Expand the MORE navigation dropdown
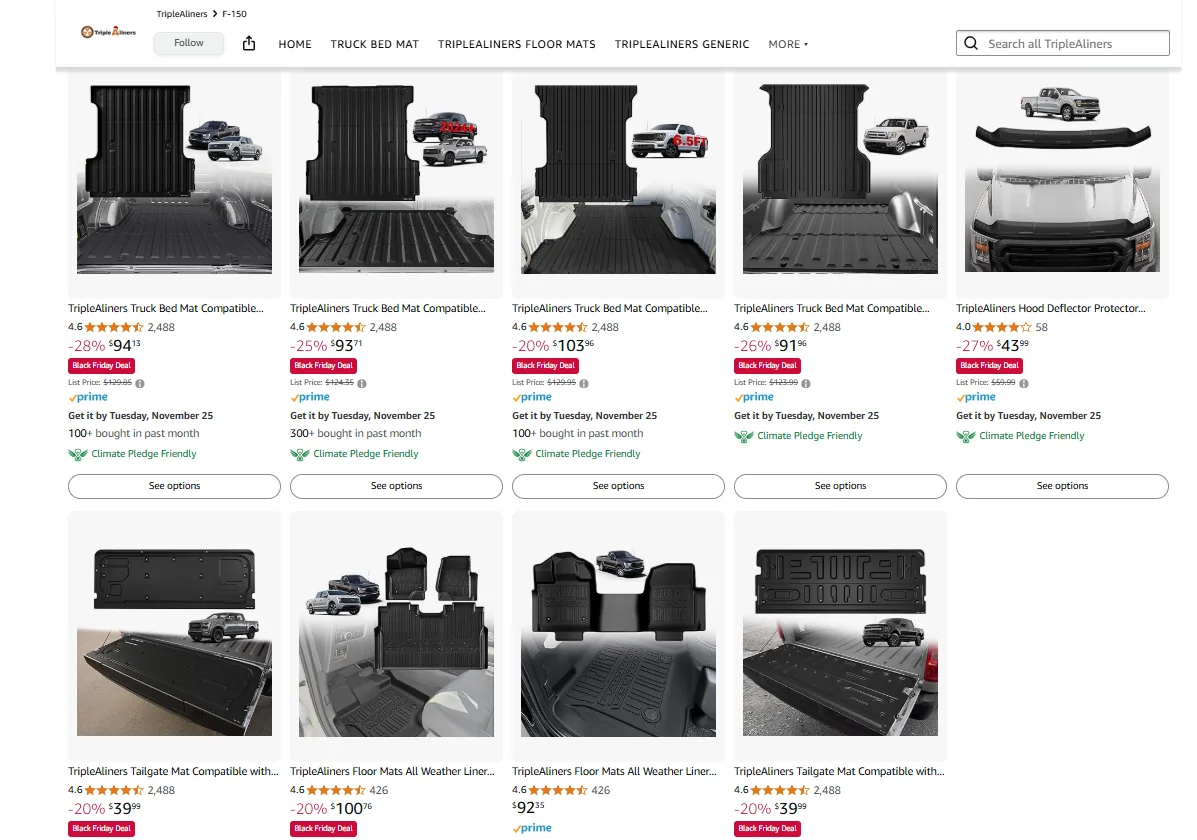1197x840 pixels. (788, 44)
